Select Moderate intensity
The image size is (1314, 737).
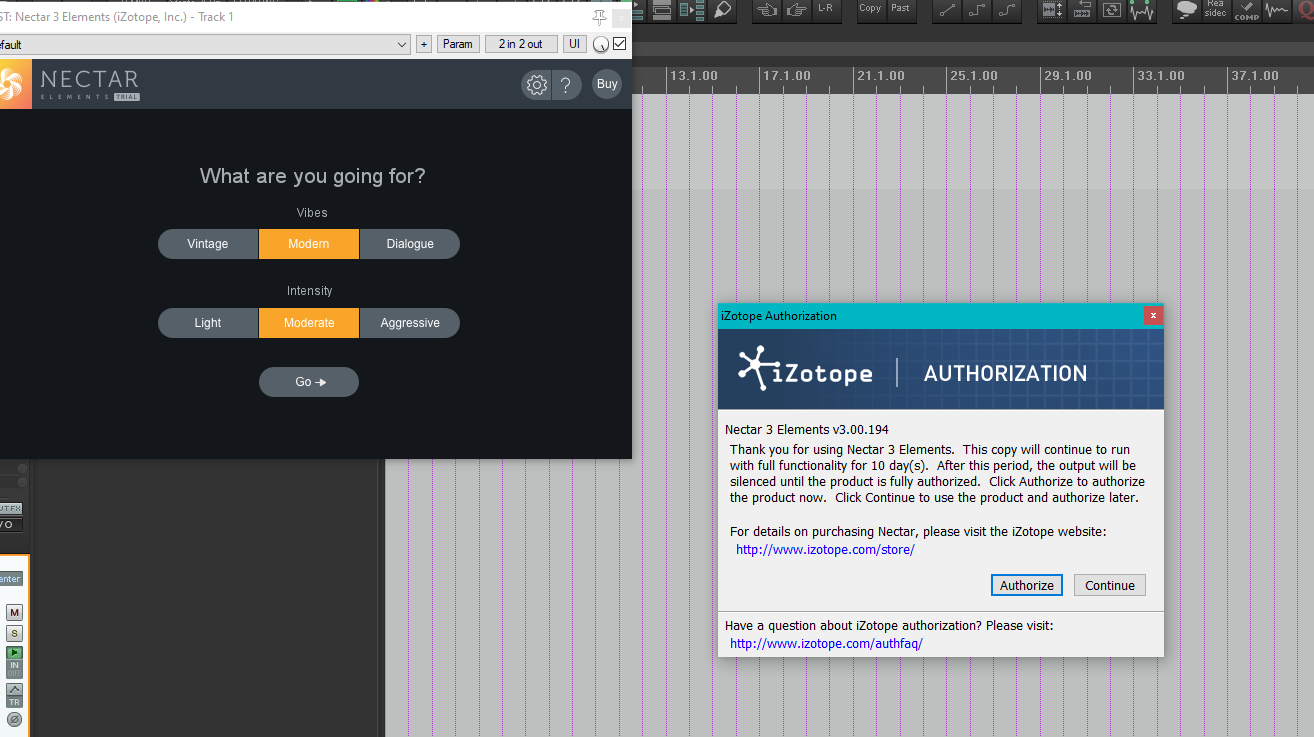click(x=309, y=323)
